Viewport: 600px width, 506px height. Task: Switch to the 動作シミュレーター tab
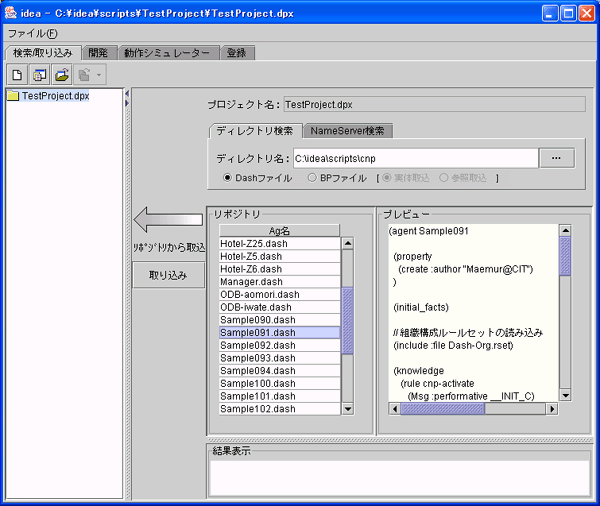[x=167, y=53]
